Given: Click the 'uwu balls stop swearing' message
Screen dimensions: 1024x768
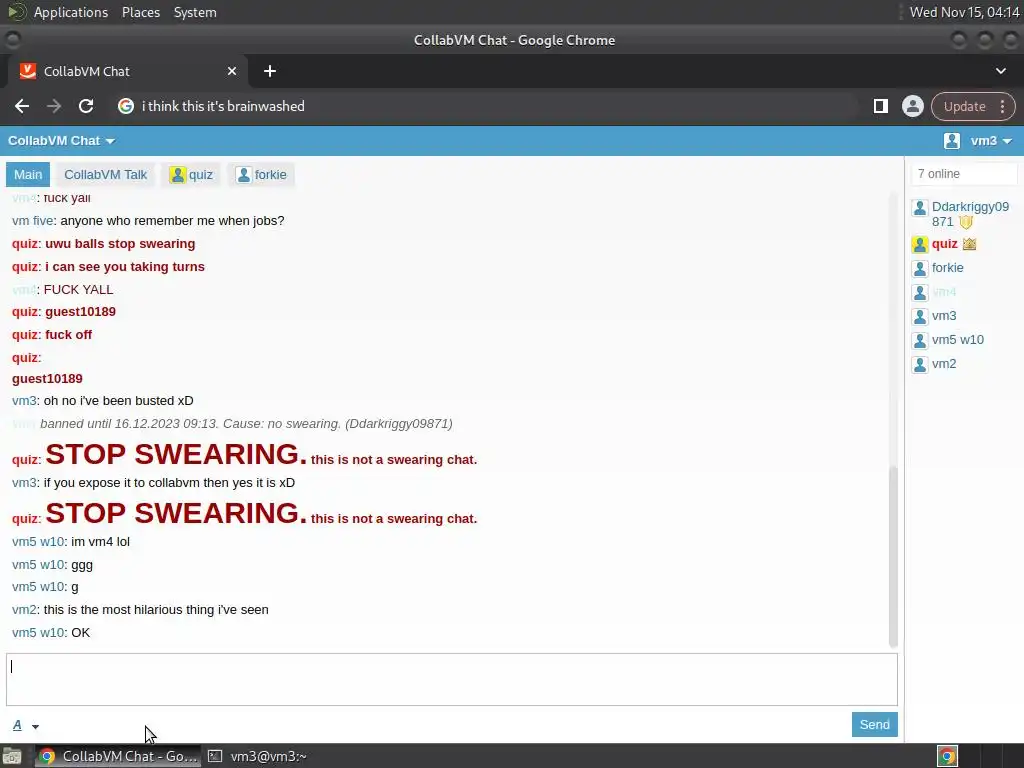Looking at the screenshot, I should click(x=120, y=244).
